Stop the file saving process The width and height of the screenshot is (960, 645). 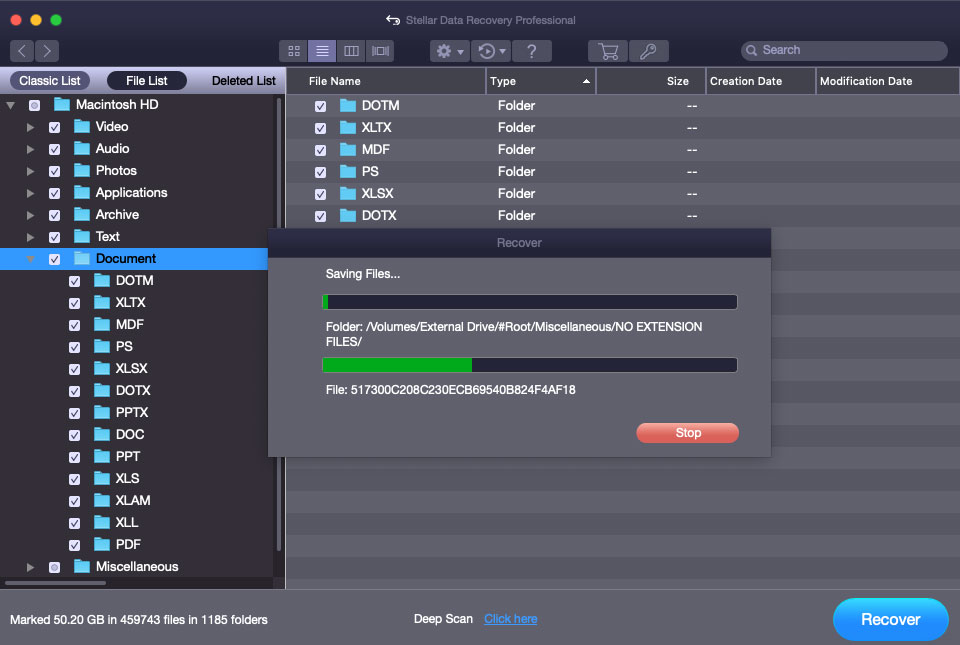coord(688,433)
